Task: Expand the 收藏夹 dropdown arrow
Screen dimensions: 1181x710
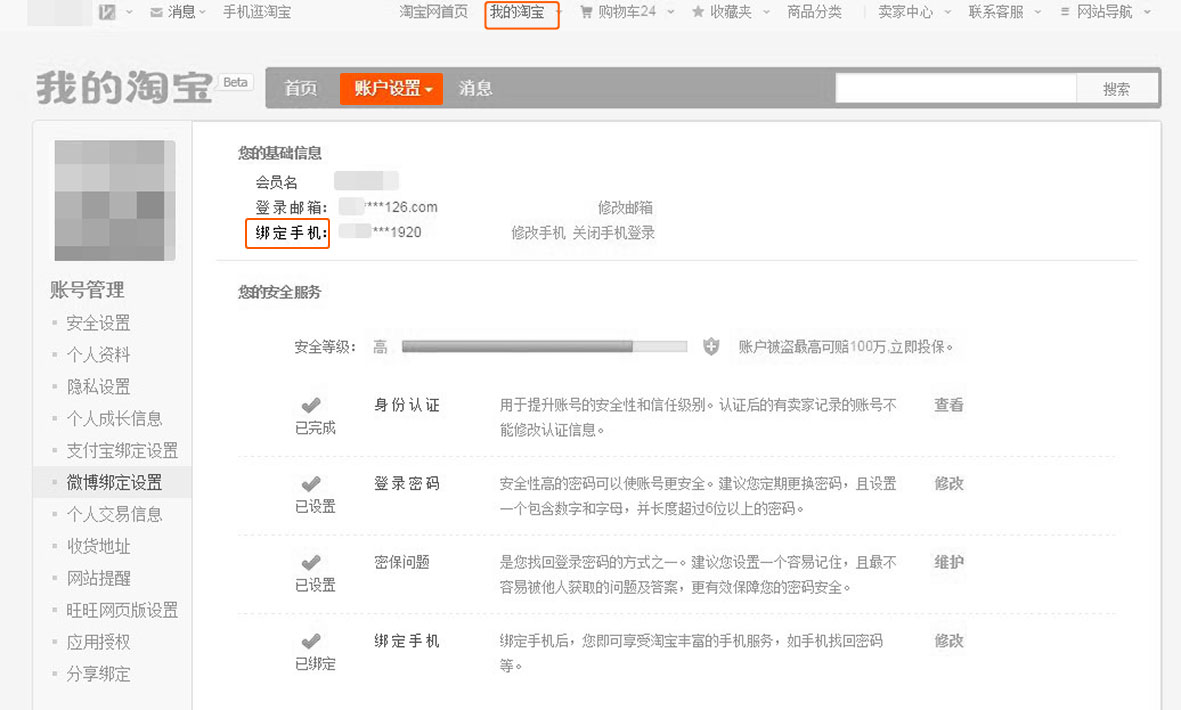Action: point(767,12)
